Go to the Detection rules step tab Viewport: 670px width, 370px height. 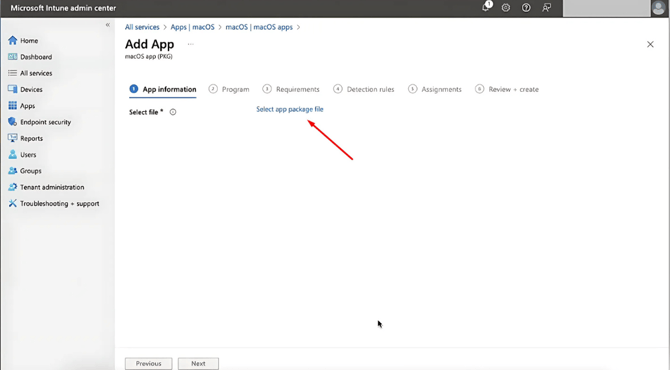pos(364,89)
